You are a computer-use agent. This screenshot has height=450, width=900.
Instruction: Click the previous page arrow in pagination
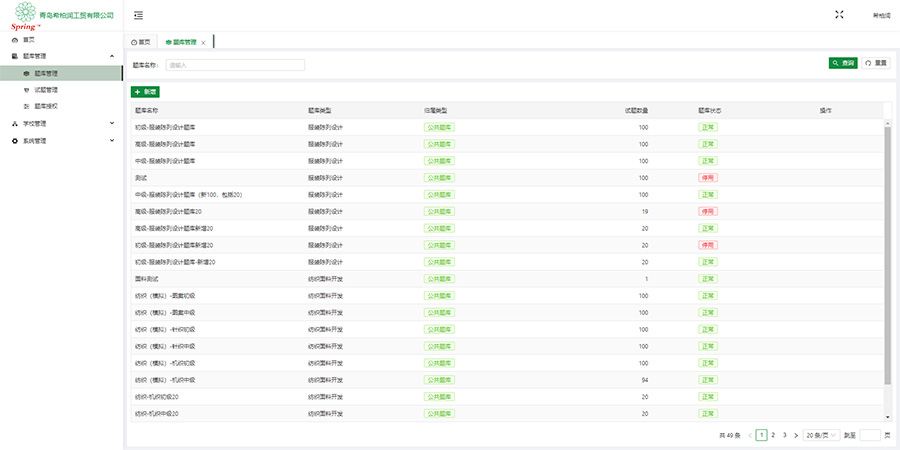[750, 436]
